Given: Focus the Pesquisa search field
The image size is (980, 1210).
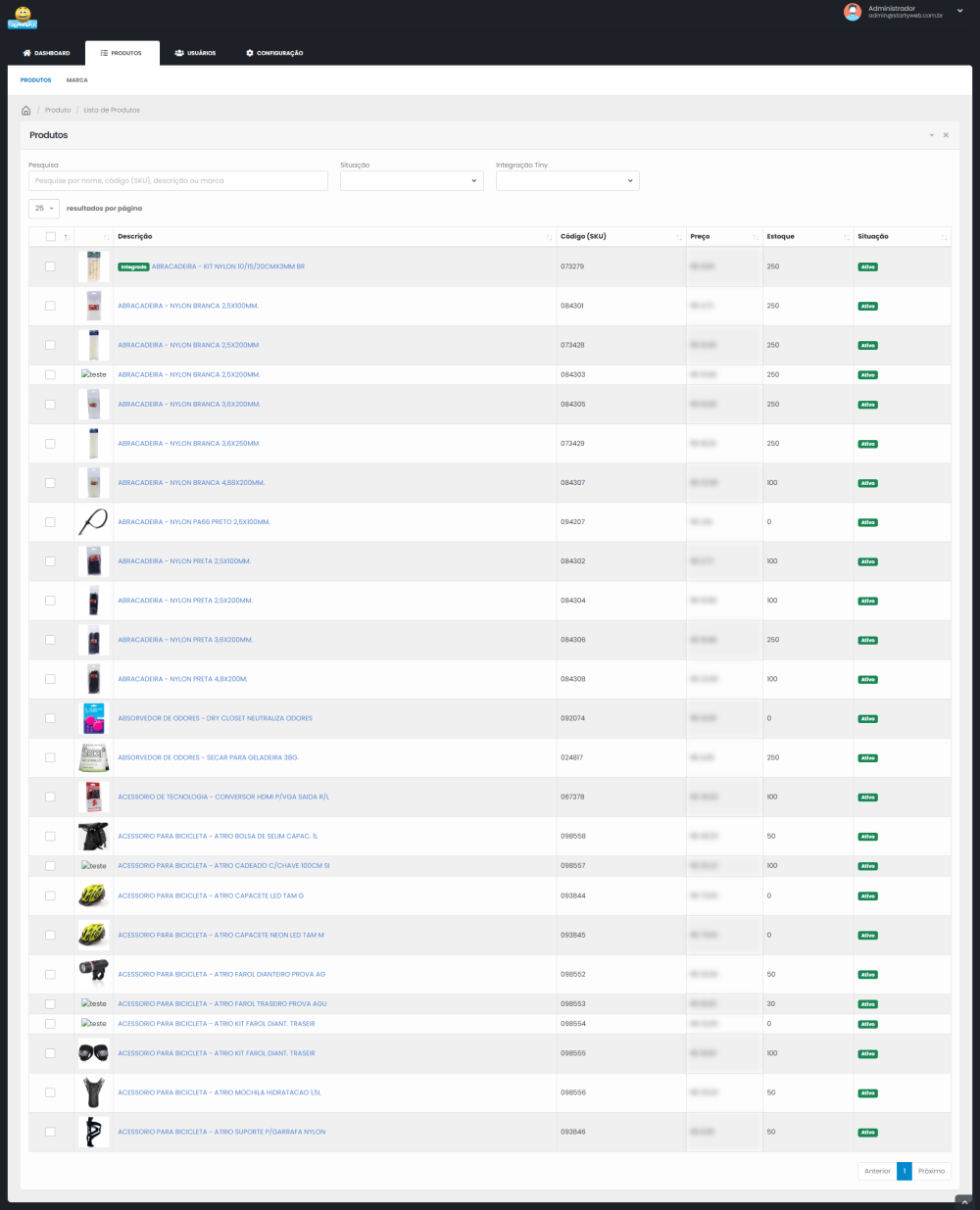Looking at the screenshot, I should pyautogui.click(x=178, y=180).
